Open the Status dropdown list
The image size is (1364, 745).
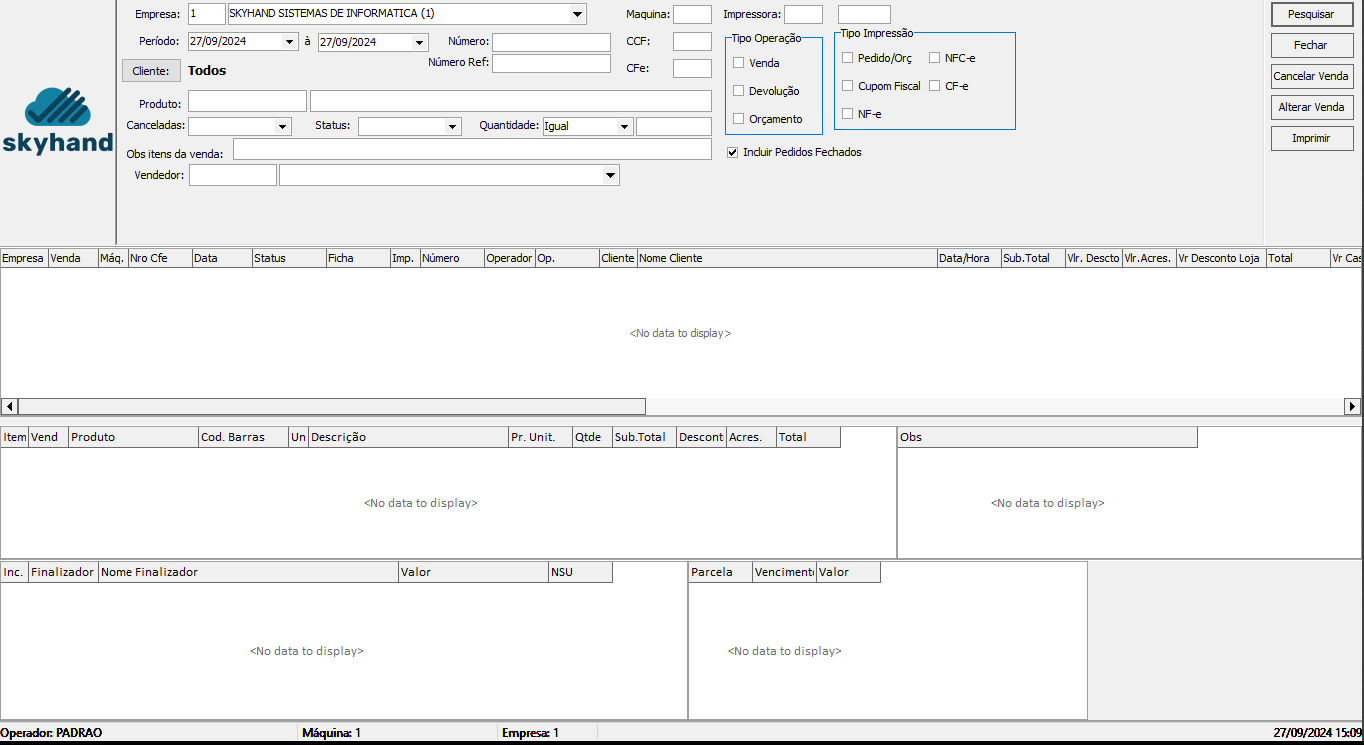[452, 127]
